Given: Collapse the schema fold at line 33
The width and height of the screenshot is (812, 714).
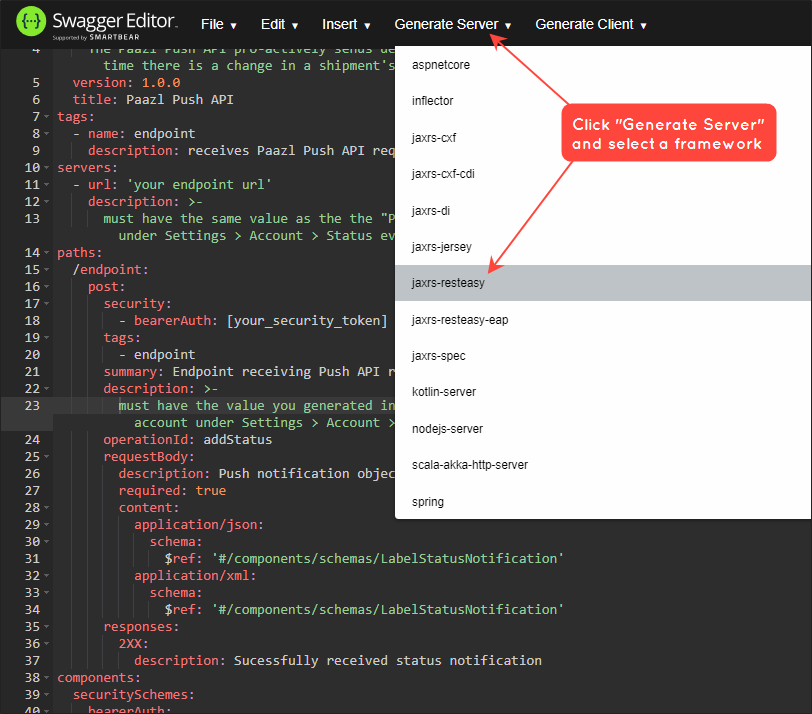Looking at the screenshot, I should tap(47, 593).
